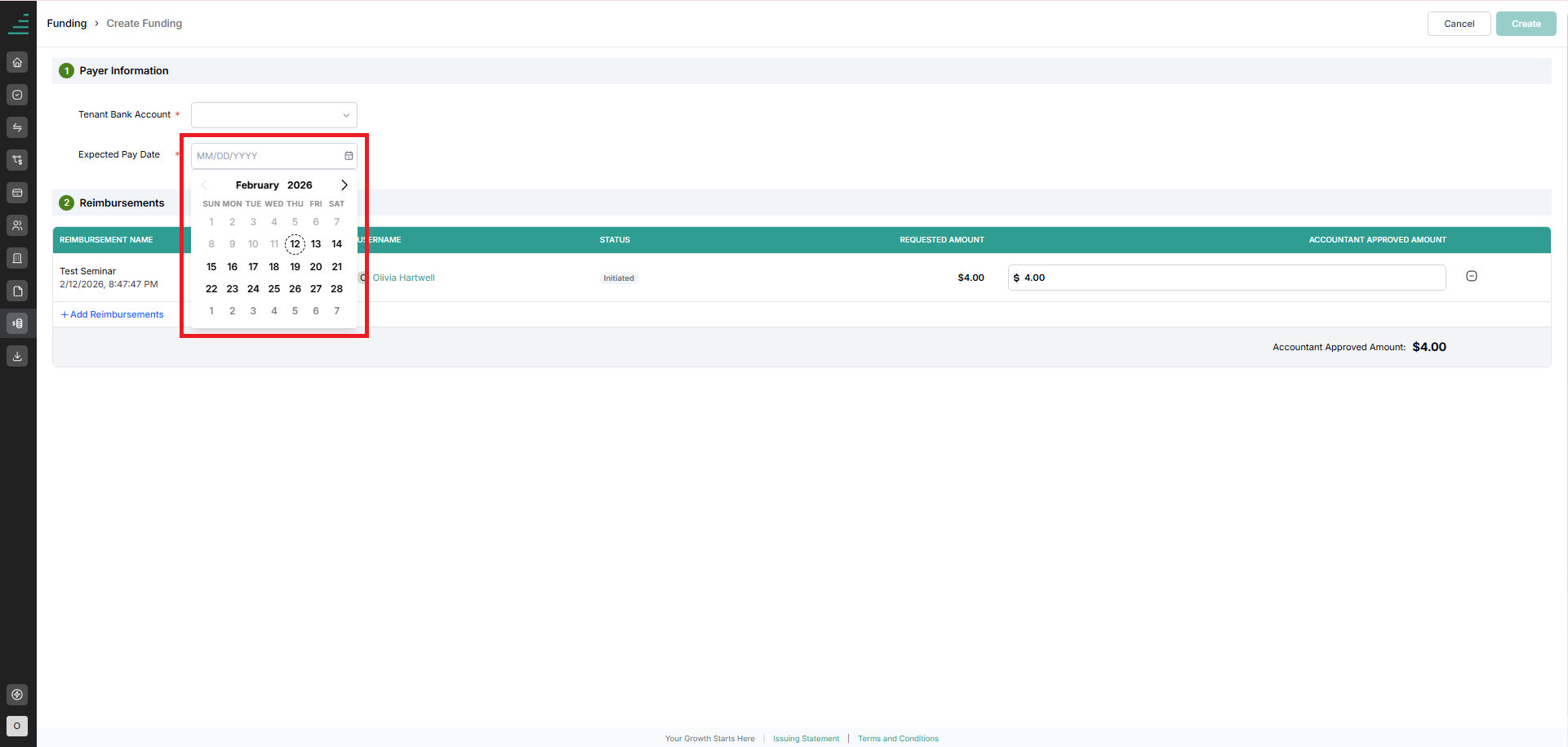This screenshot has width=1568, height=747.
Task: Click the accountant approved amount field
Action: pos(1227,278)
